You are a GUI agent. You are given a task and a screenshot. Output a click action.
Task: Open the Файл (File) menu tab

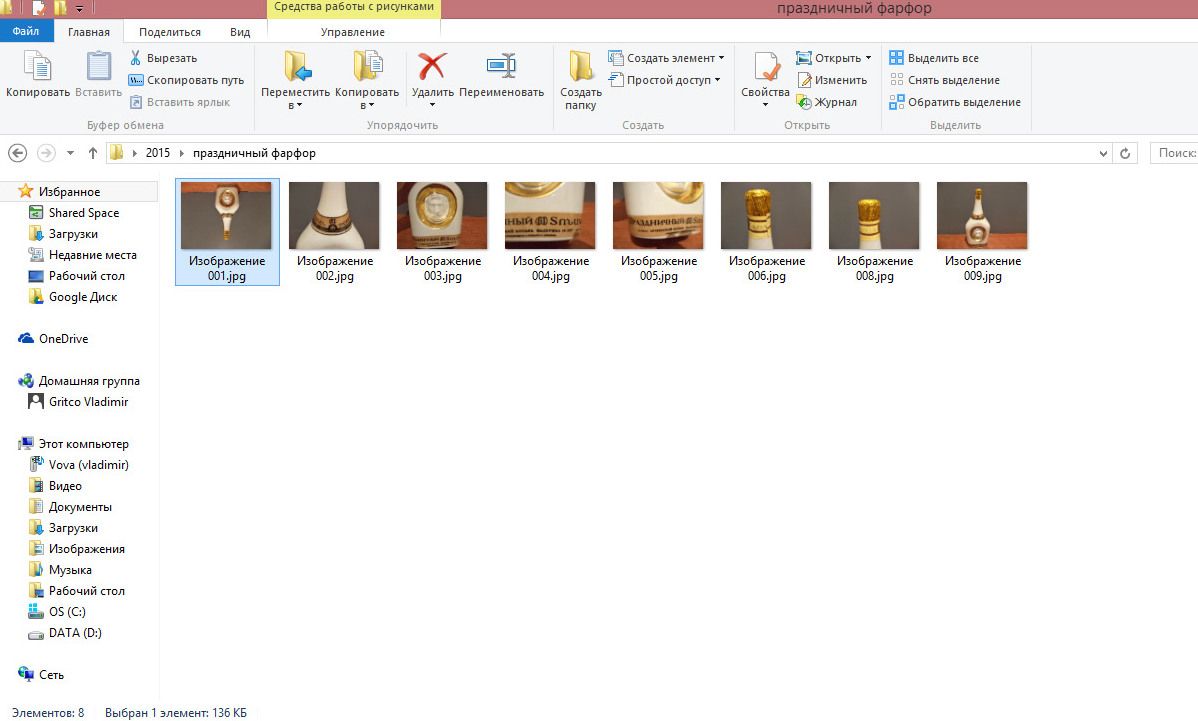26,32
